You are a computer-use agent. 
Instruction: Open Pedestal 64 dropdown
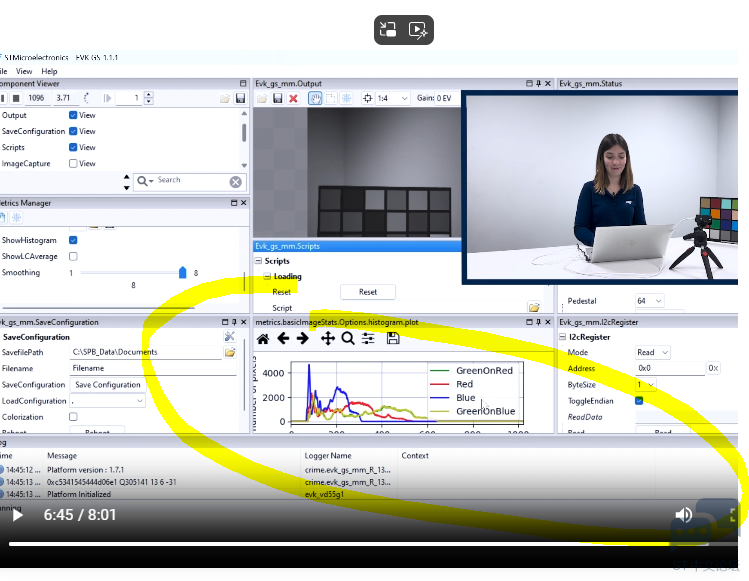650,301
